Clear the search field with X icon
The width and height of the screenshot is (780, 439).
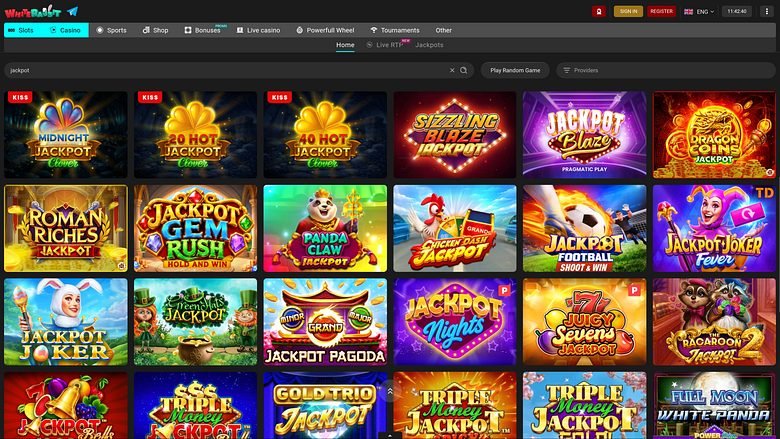pyautogui.click(x=452, y=71)
